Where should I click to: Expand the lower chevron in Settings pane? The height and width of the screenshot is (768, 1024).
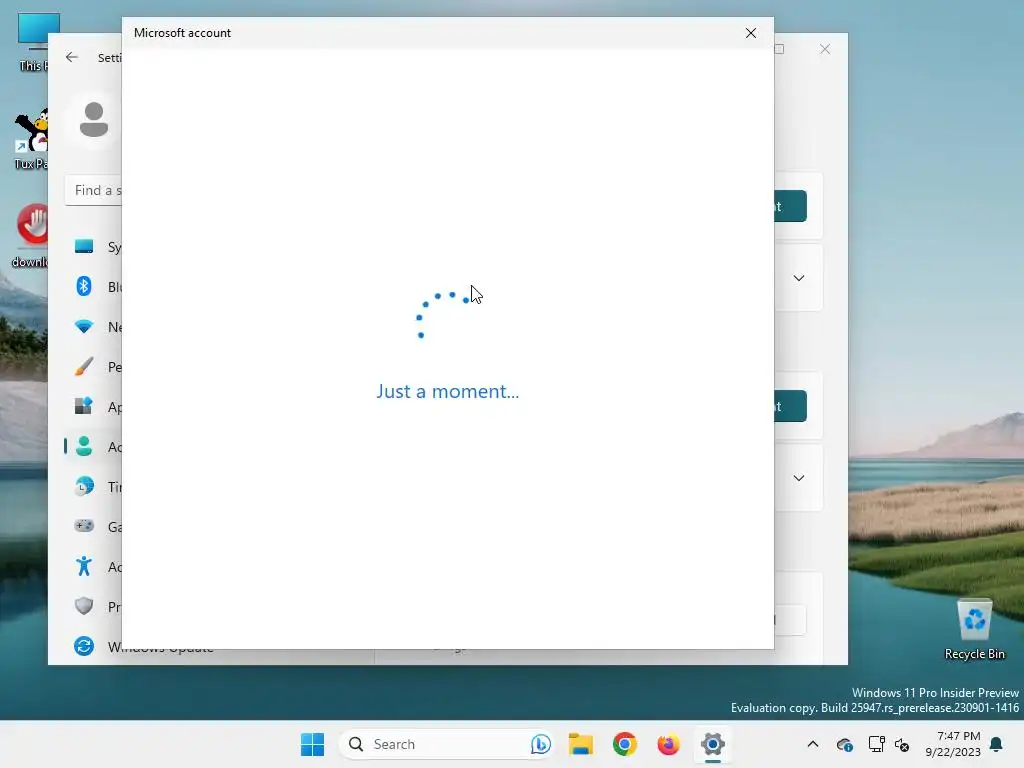pyautogui.click(x=798, y=478)
